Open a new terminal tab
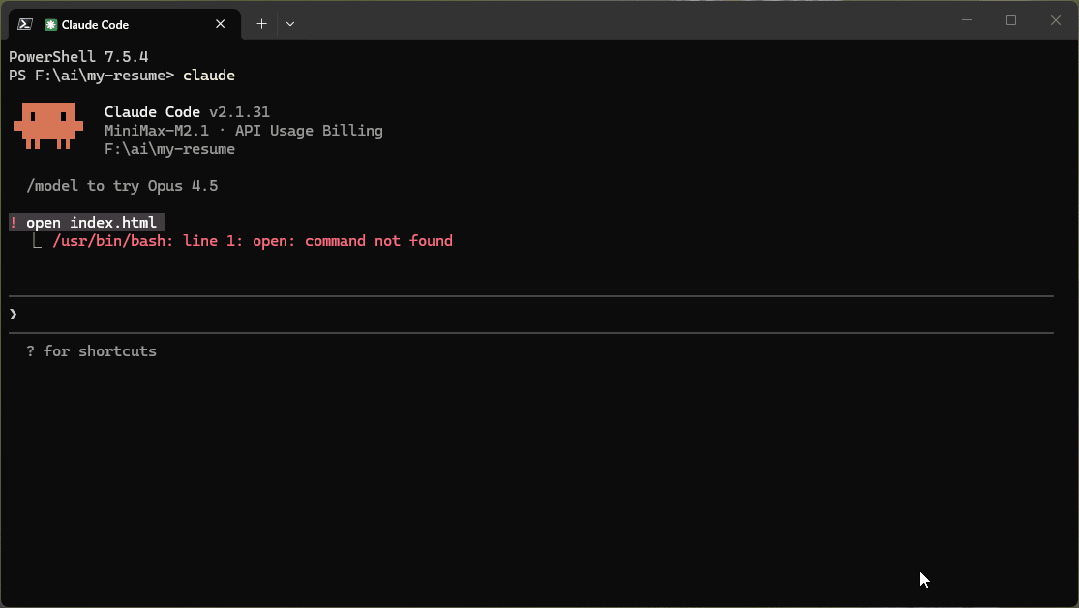Viewport: 1079px width, 608px height. pyautogui.click(x=261, y=24)
